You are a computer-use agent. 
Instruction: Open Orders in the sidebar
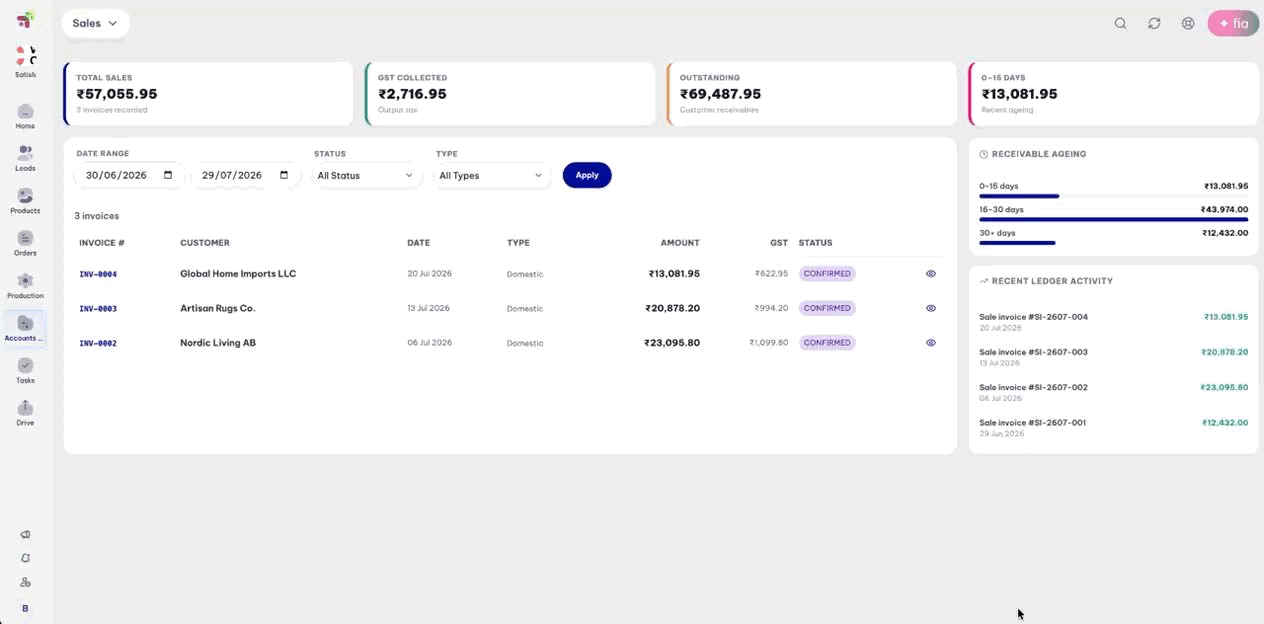tap(25, 244)
